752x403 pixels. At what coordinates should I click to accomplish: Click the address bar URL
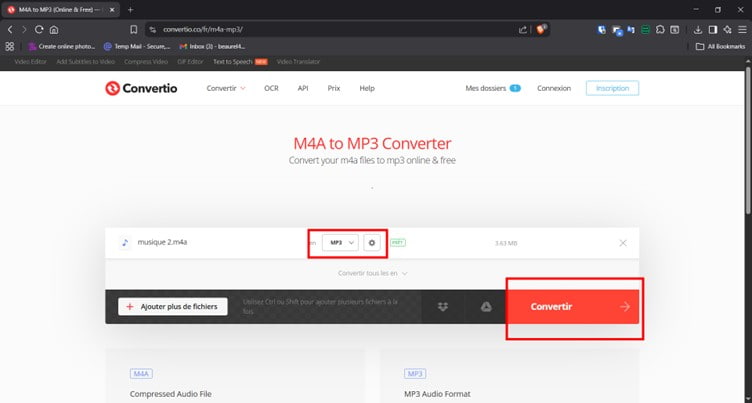[203, 29]
